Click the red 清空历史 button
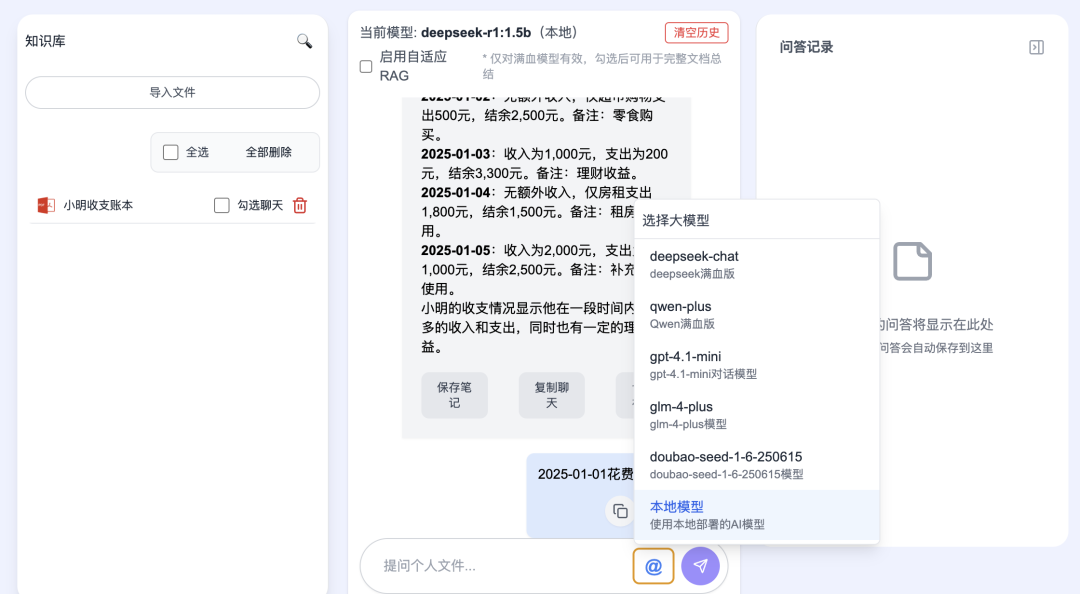 tap(696, 32)
